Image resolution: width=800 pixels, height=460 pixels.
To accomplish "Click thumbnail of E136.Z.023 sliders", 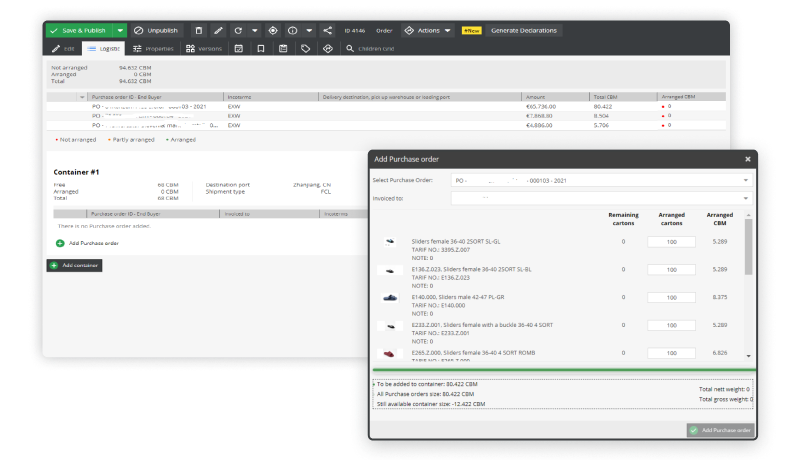I will 390,270.
